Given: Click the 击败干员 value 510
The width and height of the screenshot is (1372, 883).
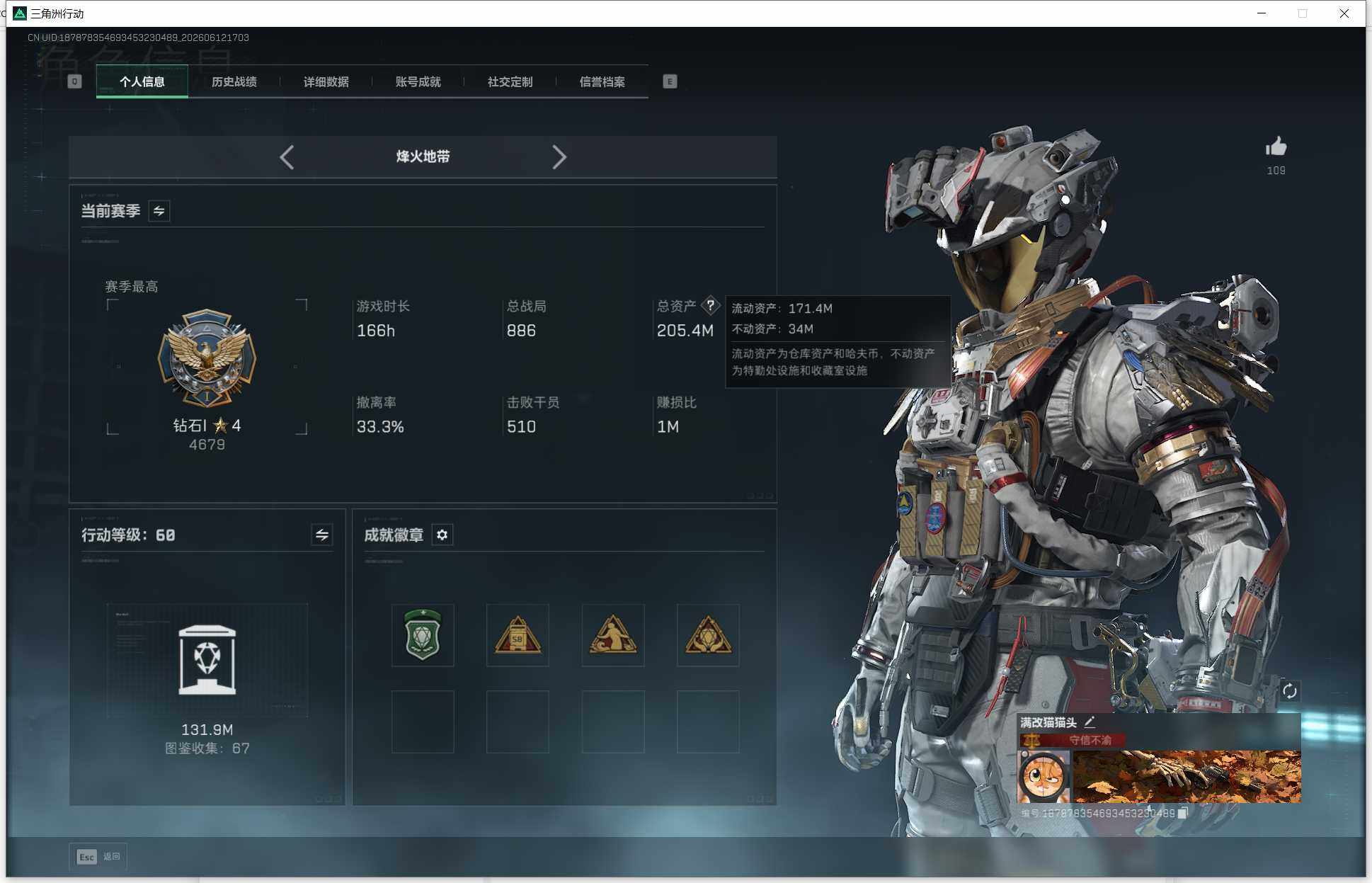Looking at the screenshot, I should [521, 427].
